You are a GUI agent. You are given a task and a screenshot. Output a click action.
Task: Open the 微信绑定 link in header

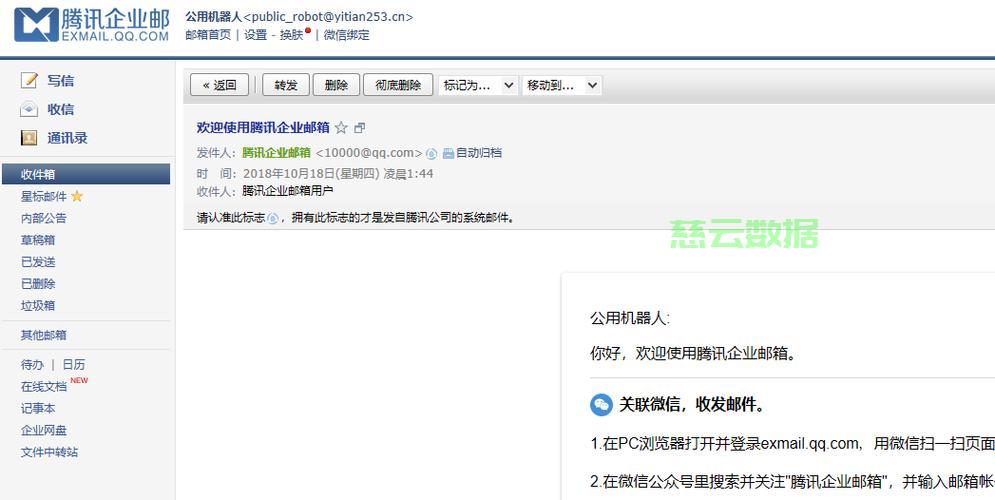(346, 35)
